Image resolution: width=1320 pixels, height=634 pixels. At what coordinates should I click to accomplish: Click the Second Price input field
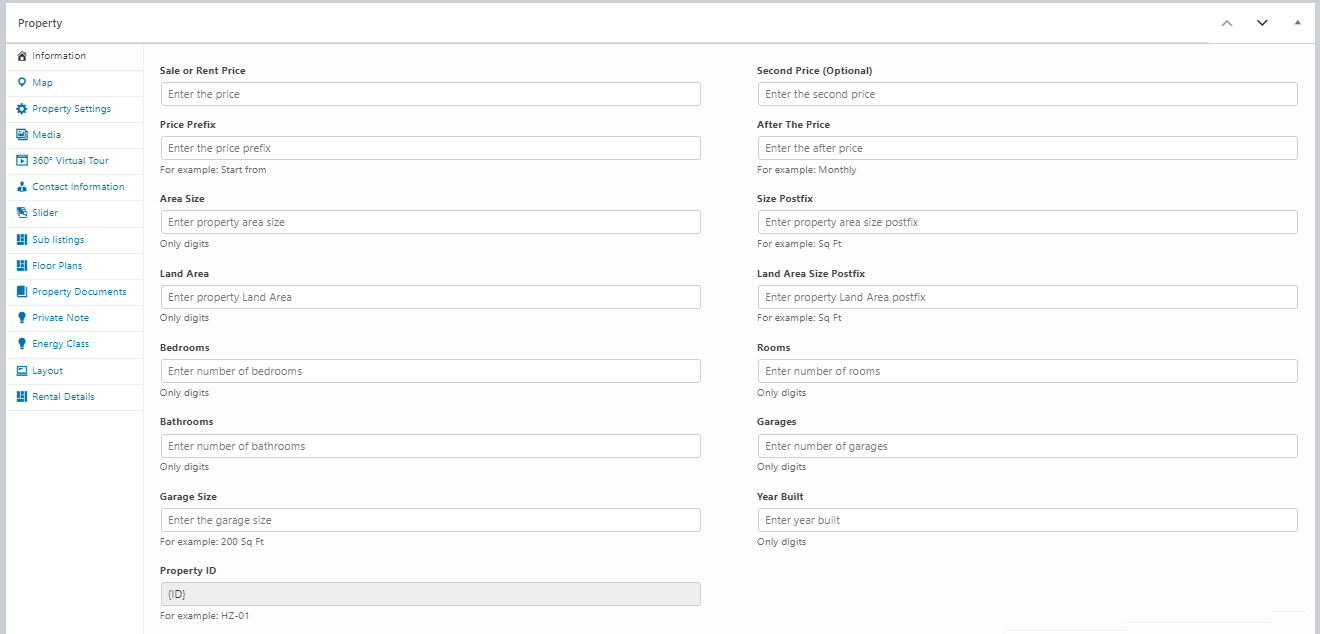(x=1027, y=94)
